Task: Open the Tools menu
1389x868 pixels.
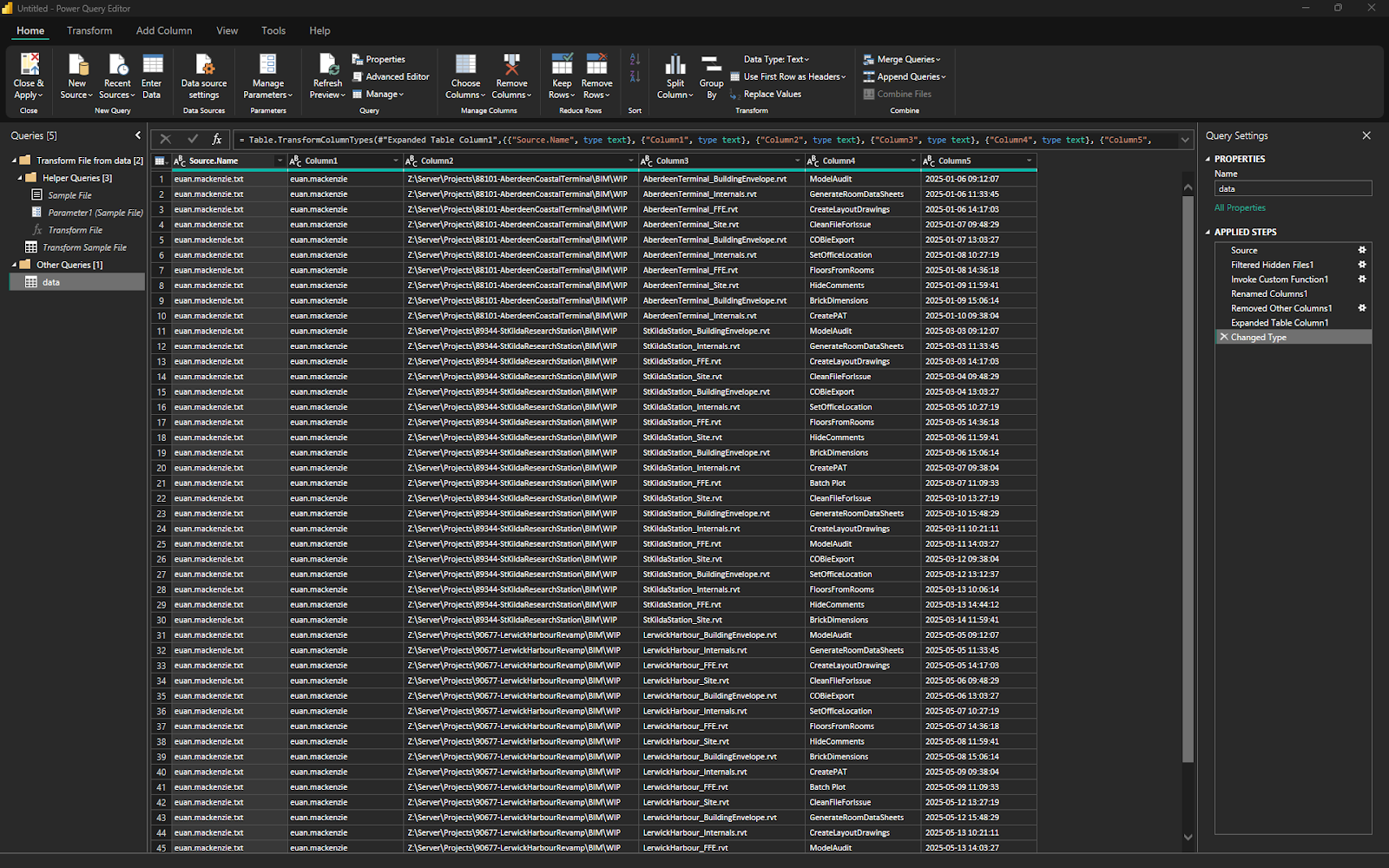Action: (273, 30)
